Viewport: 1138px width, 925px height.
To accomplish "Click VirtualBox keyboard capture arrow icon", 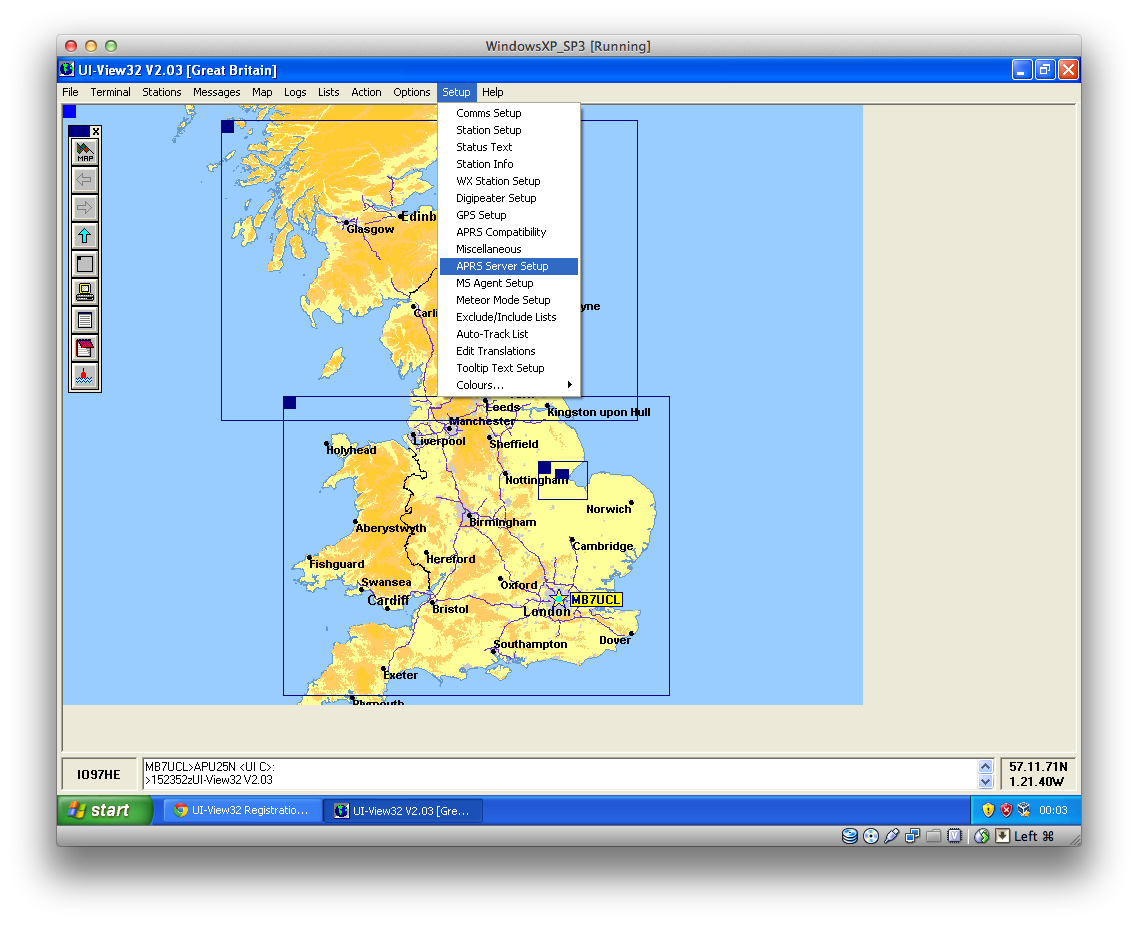I will pyautogui.click(x=1002, y=836).
